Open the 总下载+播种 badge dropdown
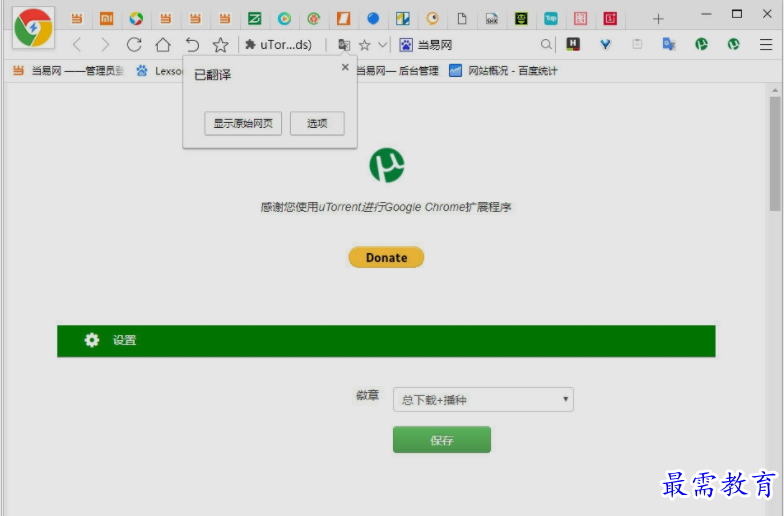Screen dimensions: 784x516 [x=483, y=400]
